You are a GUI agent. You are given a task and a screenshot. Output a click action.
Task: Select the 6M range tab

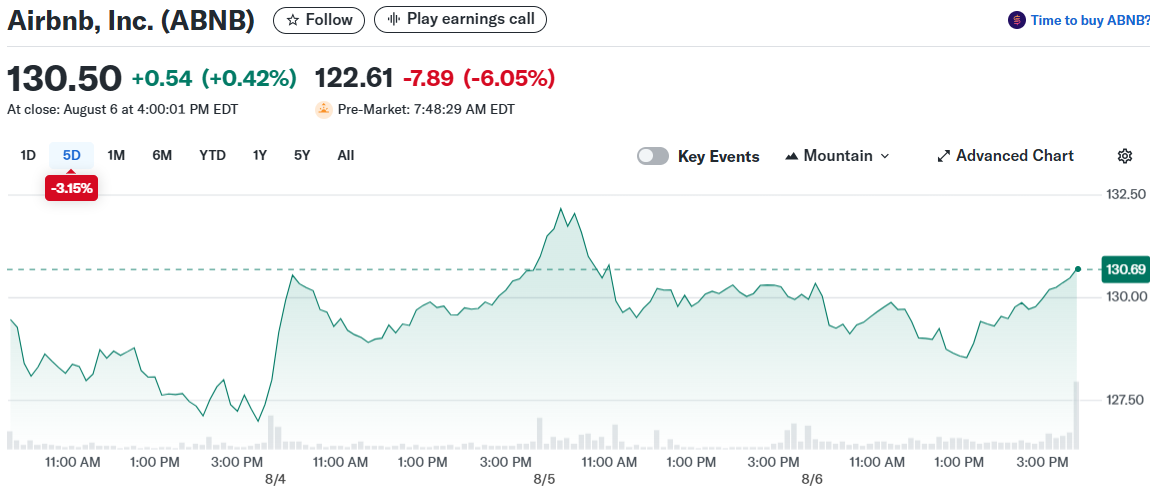pyautogui.click(x=162, y=156)
